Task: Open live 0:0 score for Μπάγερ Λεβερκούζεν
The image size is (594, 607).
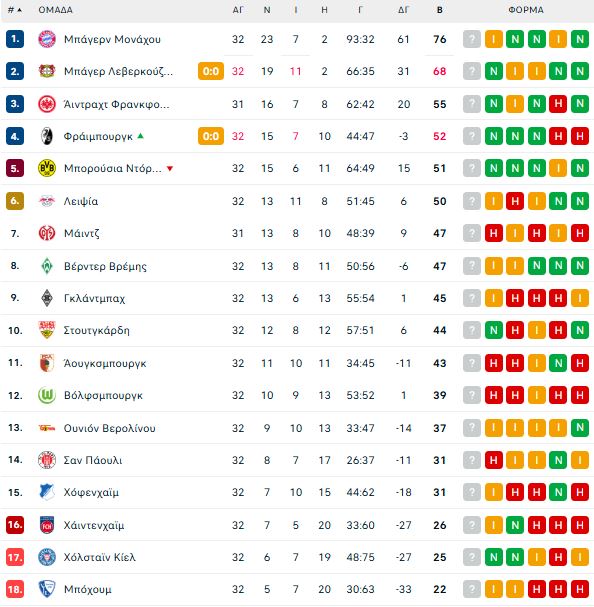Action: pyautogui.click(x=211, y=71)
